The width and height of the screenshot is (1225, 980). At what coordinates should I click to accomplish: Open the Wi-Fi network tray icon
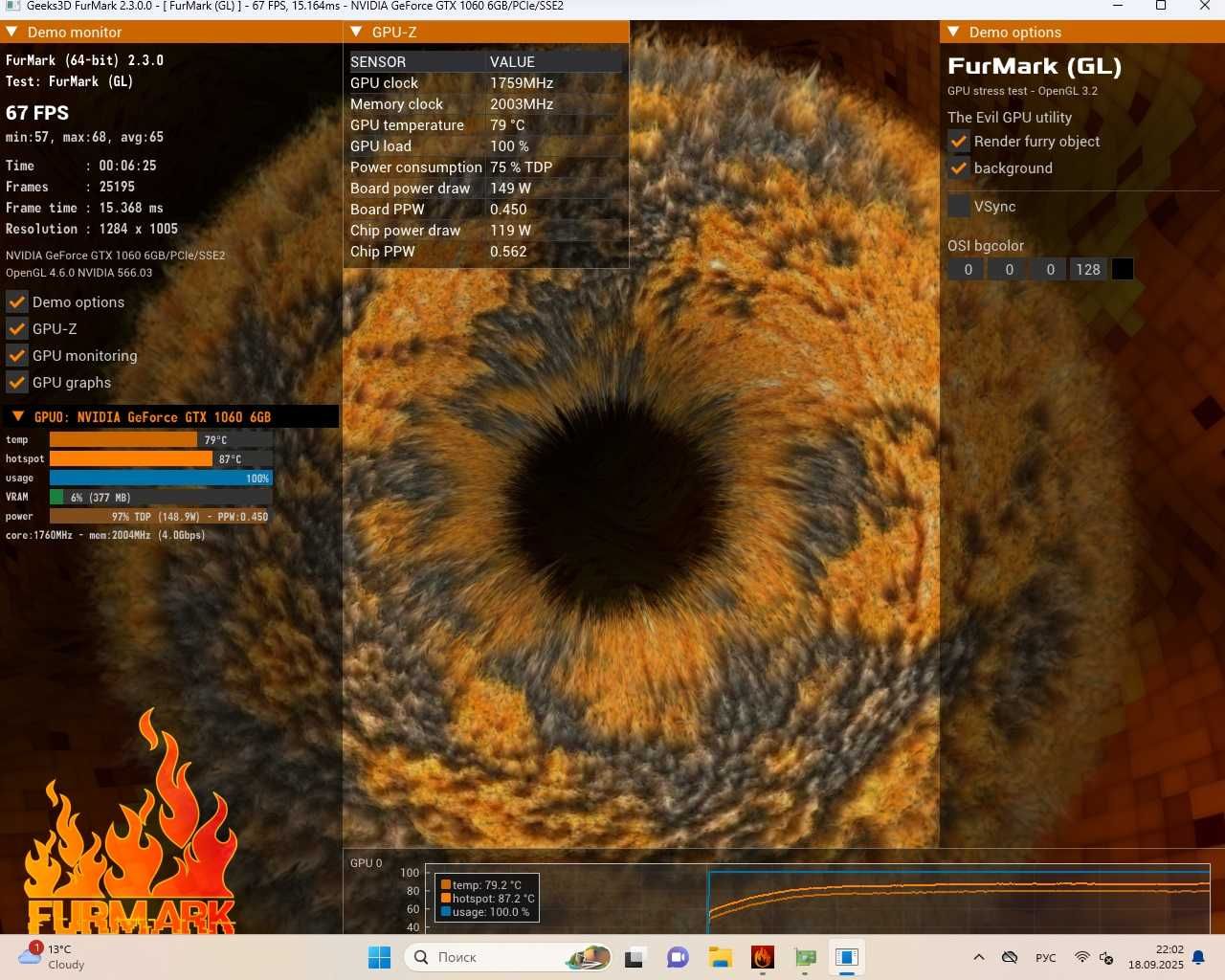[x=1081, y=957]
